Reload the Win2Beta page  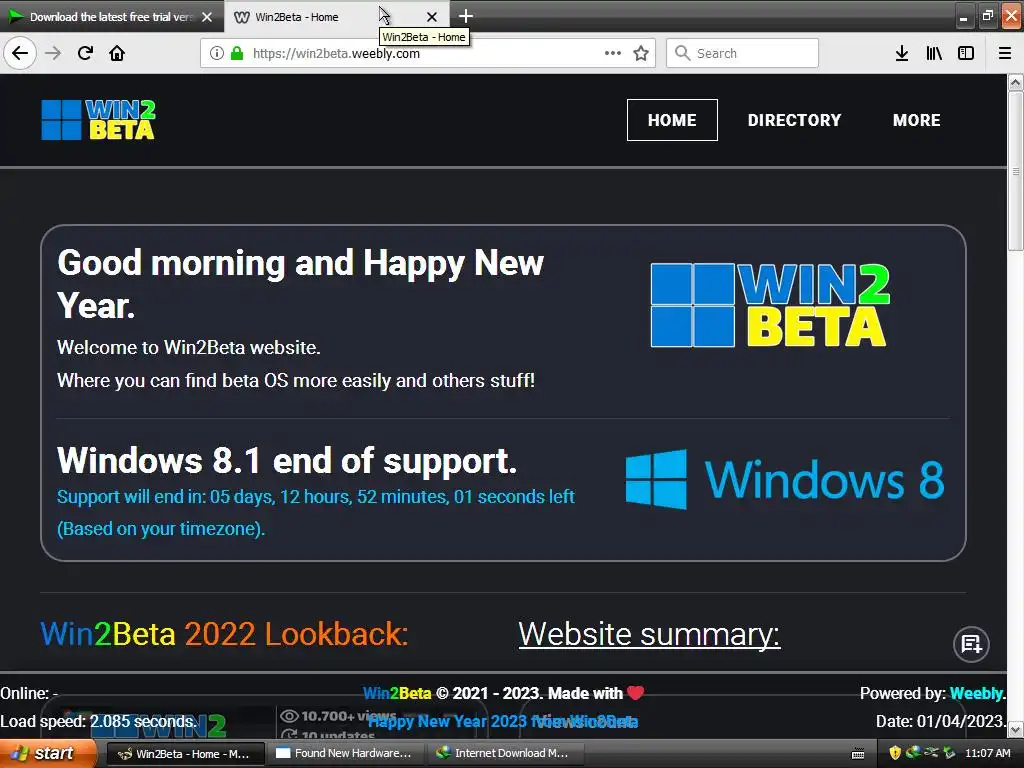point(85,53)
